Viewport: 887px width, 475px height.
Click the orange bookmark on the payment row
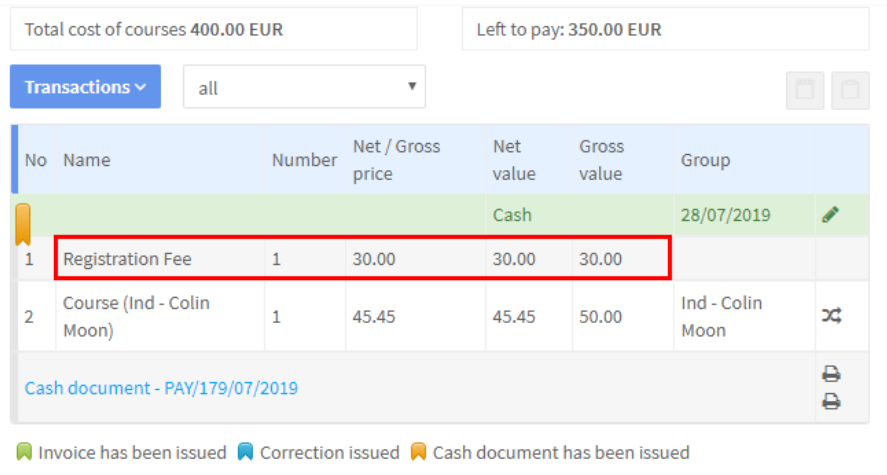click(23, 224)
